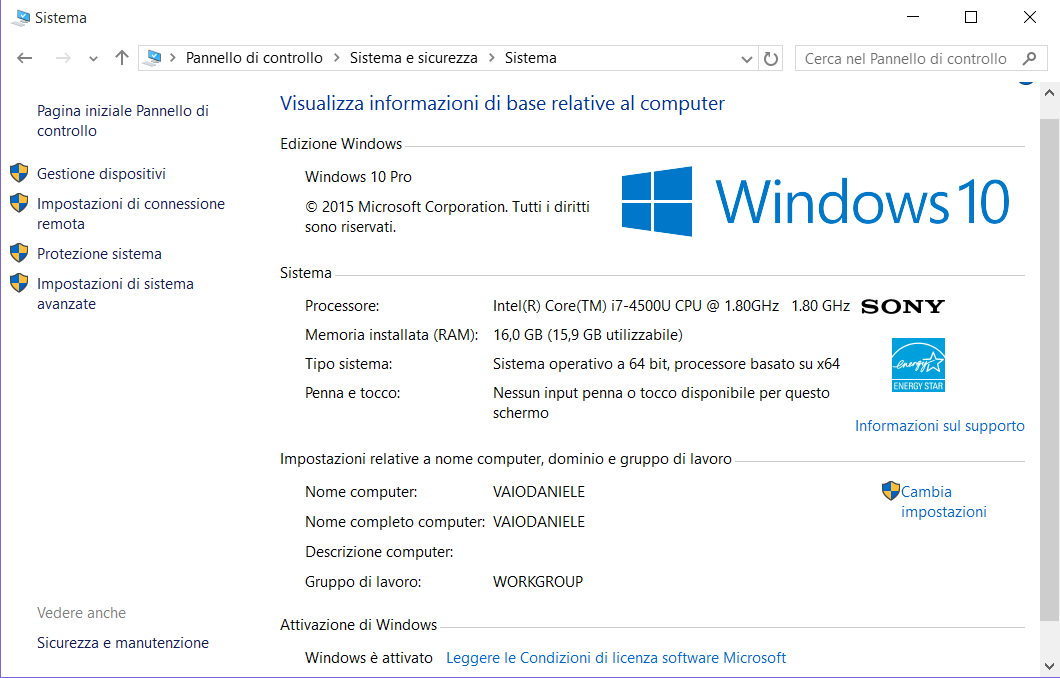Image resolution: width=1060 pixels, height=678 pixels.
Task: Click the Vedere anche label
Action: 81,613
